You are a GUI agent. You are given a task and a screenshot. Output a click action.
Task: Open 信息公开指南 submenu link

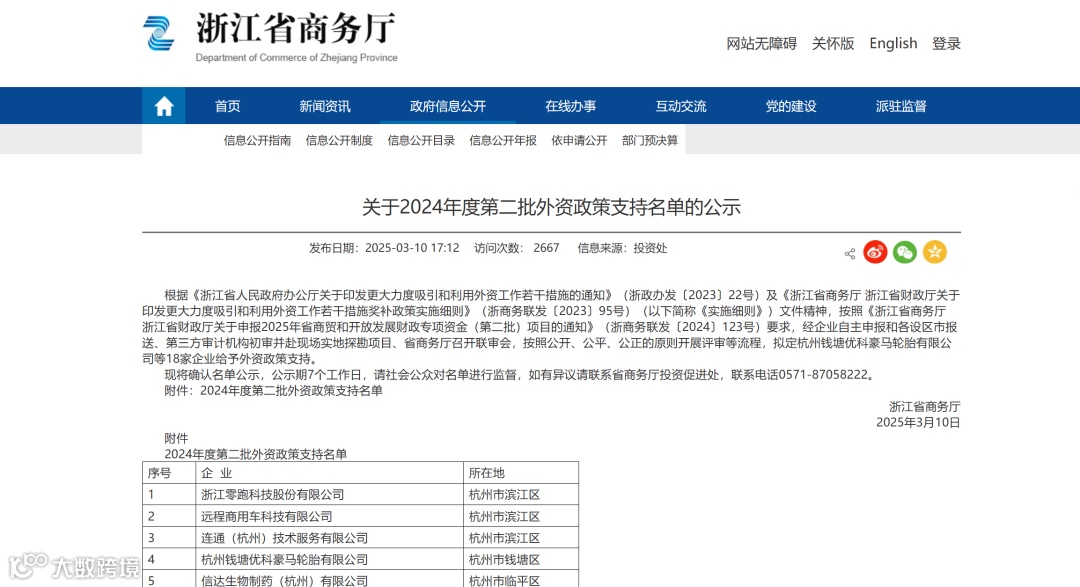[x=257, y=141]
